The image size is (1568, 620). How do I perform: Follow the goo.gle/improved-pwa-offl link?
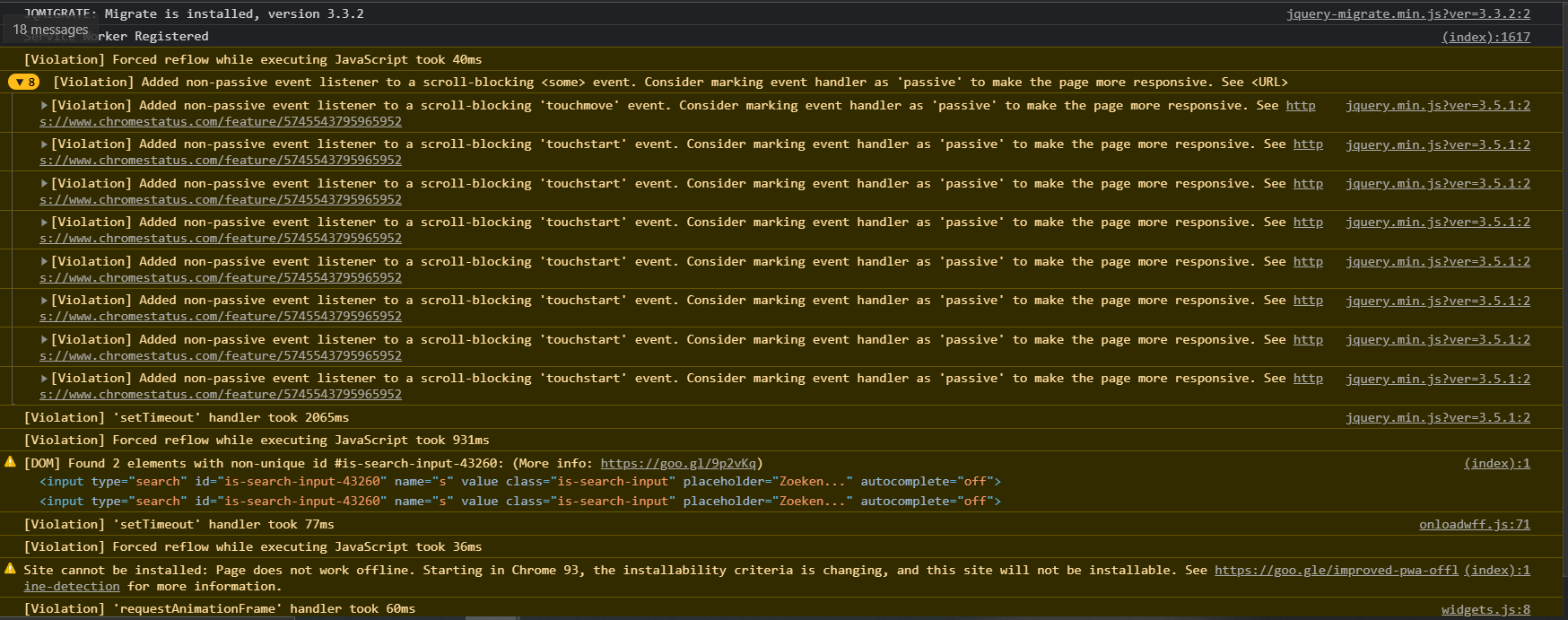1337,570
